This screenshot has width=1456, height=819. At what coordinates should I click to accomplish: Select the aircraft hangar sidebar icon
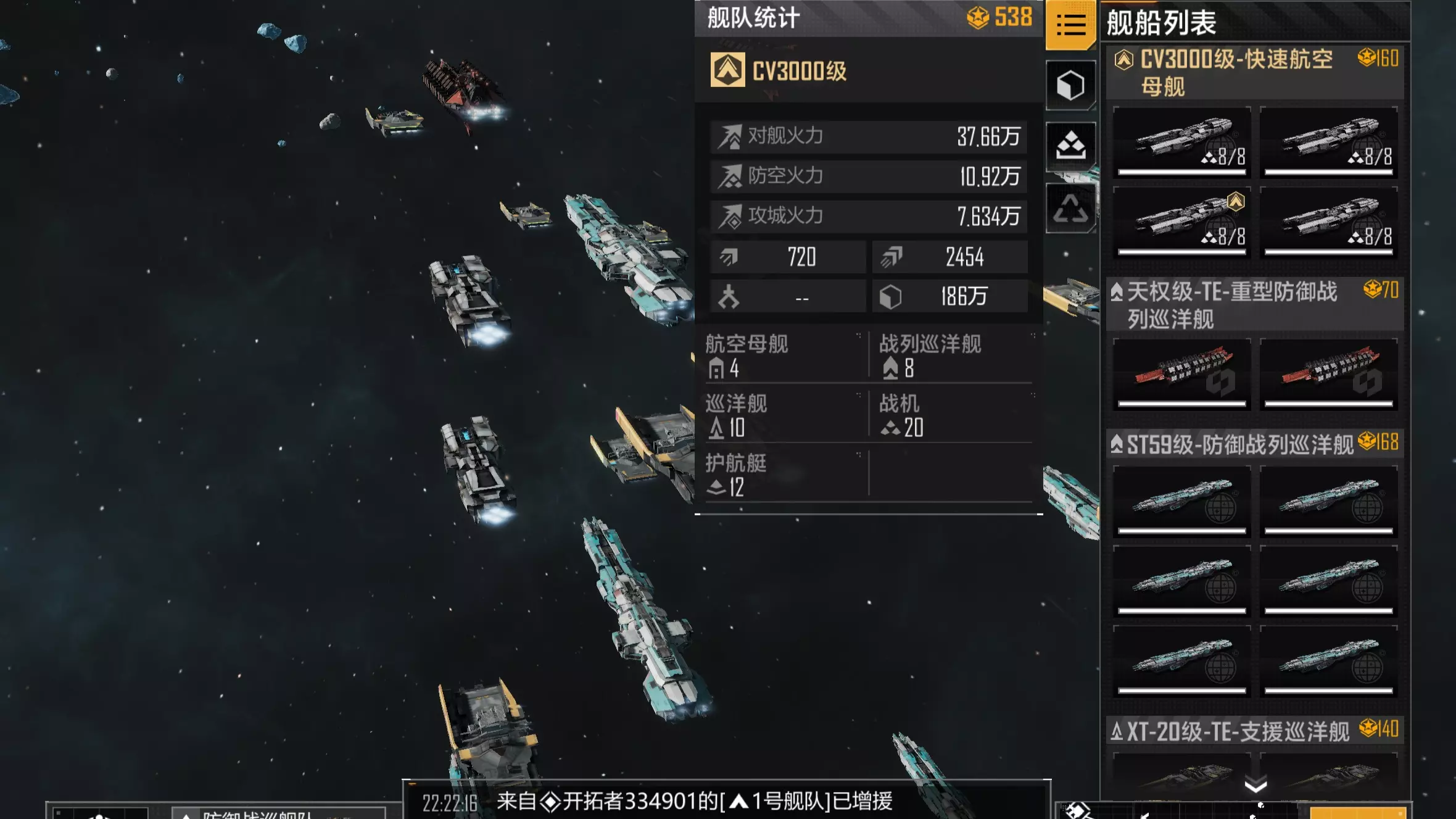(x=1070, y=146)
